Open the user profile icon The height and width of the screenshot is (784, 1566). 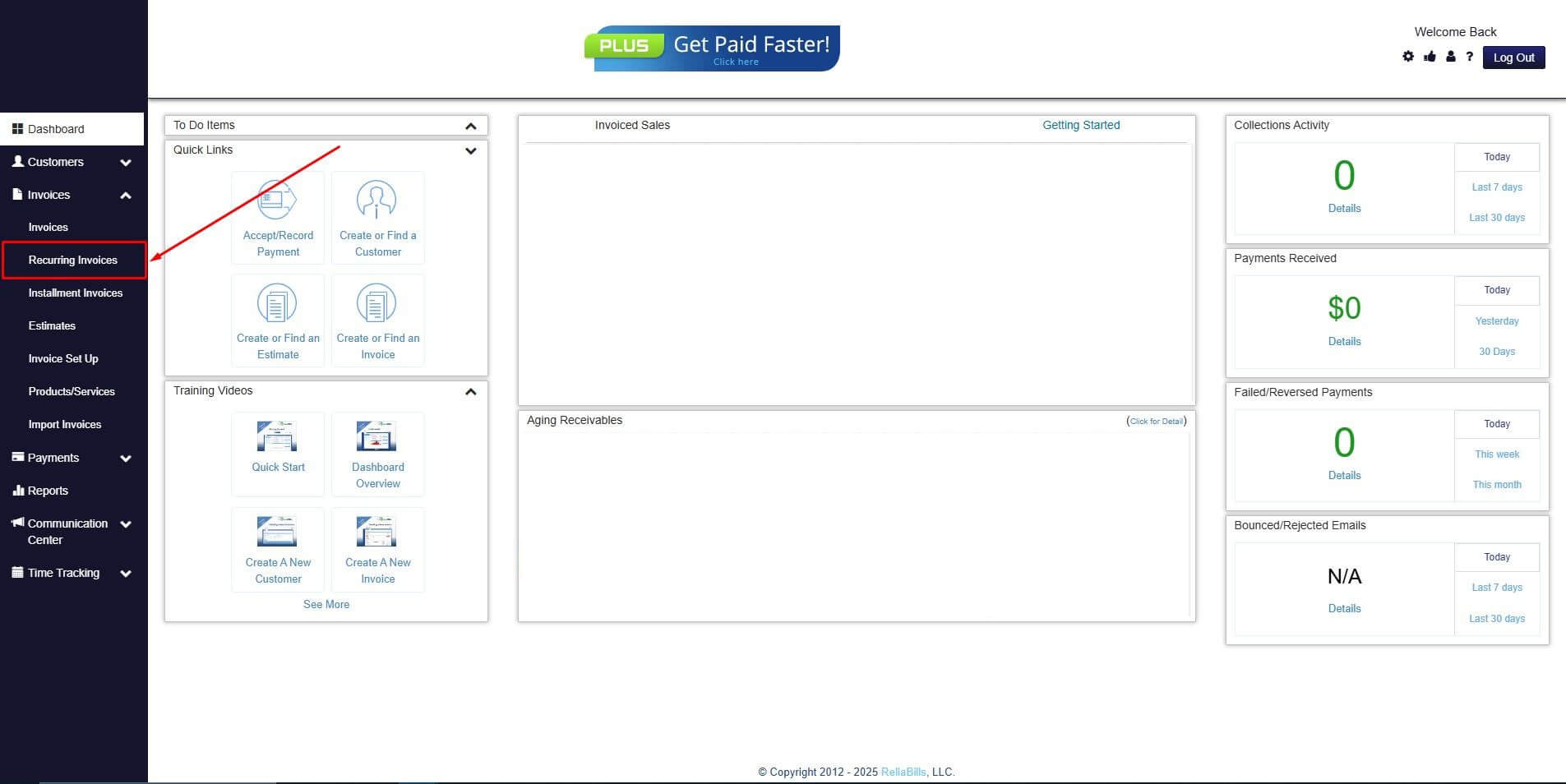coord(1450,57)
